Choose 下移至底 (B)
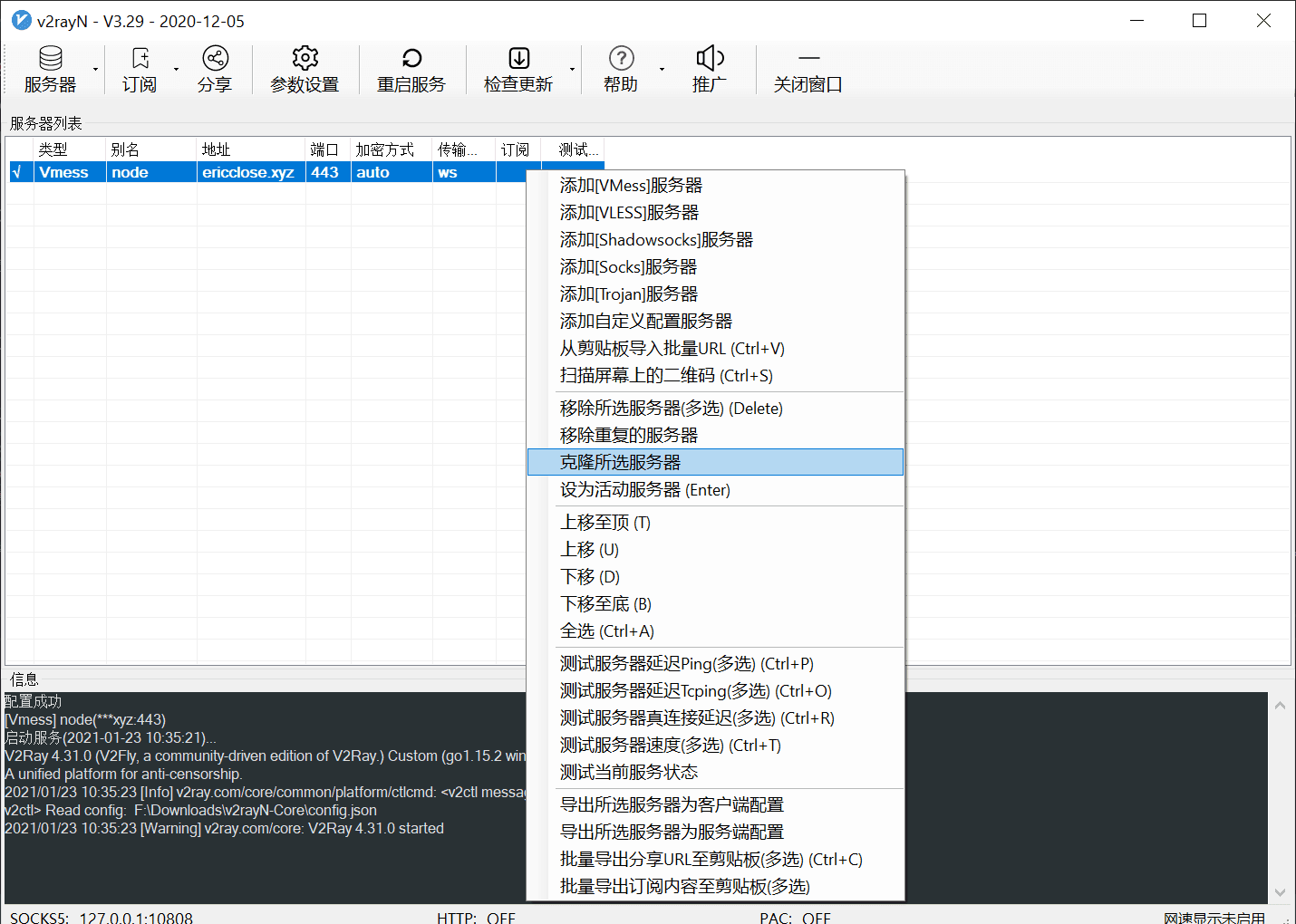The height and width of the screenshot is (924, 1296). click(715, 604)
